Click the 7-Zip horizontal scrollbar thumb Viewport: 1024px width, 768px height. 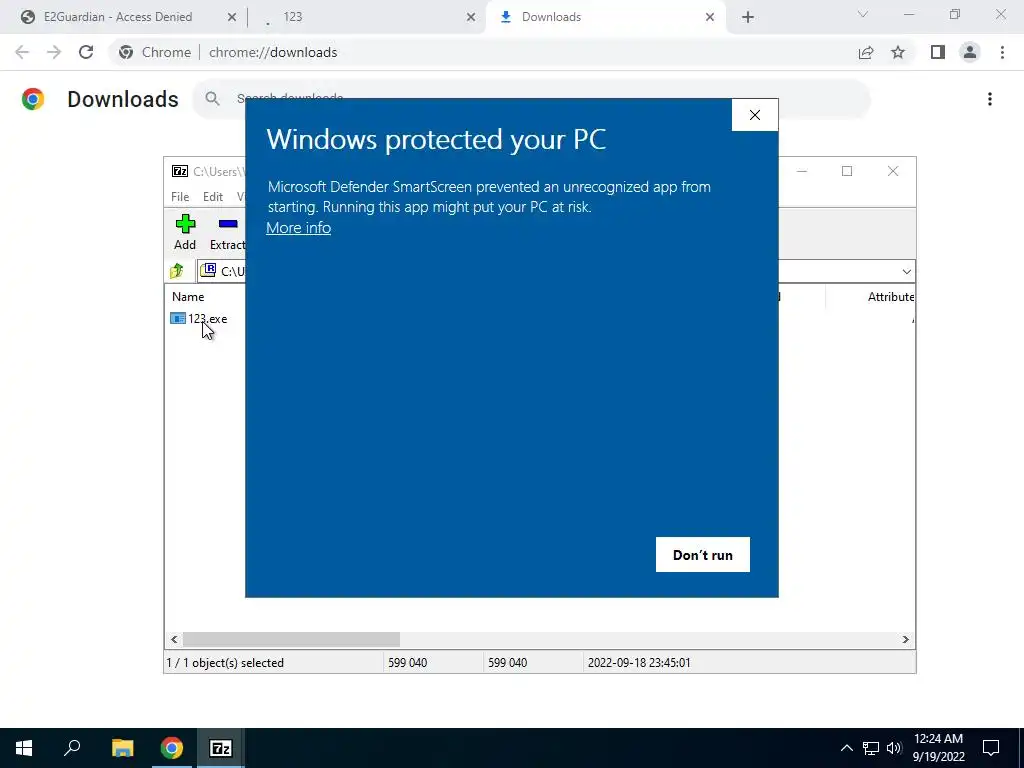pos(291,639)
